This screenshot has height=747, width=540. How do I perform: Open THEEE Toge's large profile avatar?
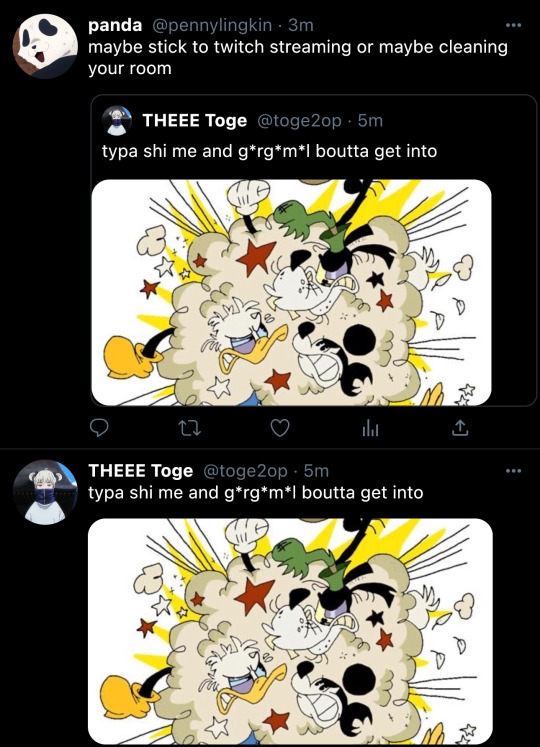(x=45, y=492)
